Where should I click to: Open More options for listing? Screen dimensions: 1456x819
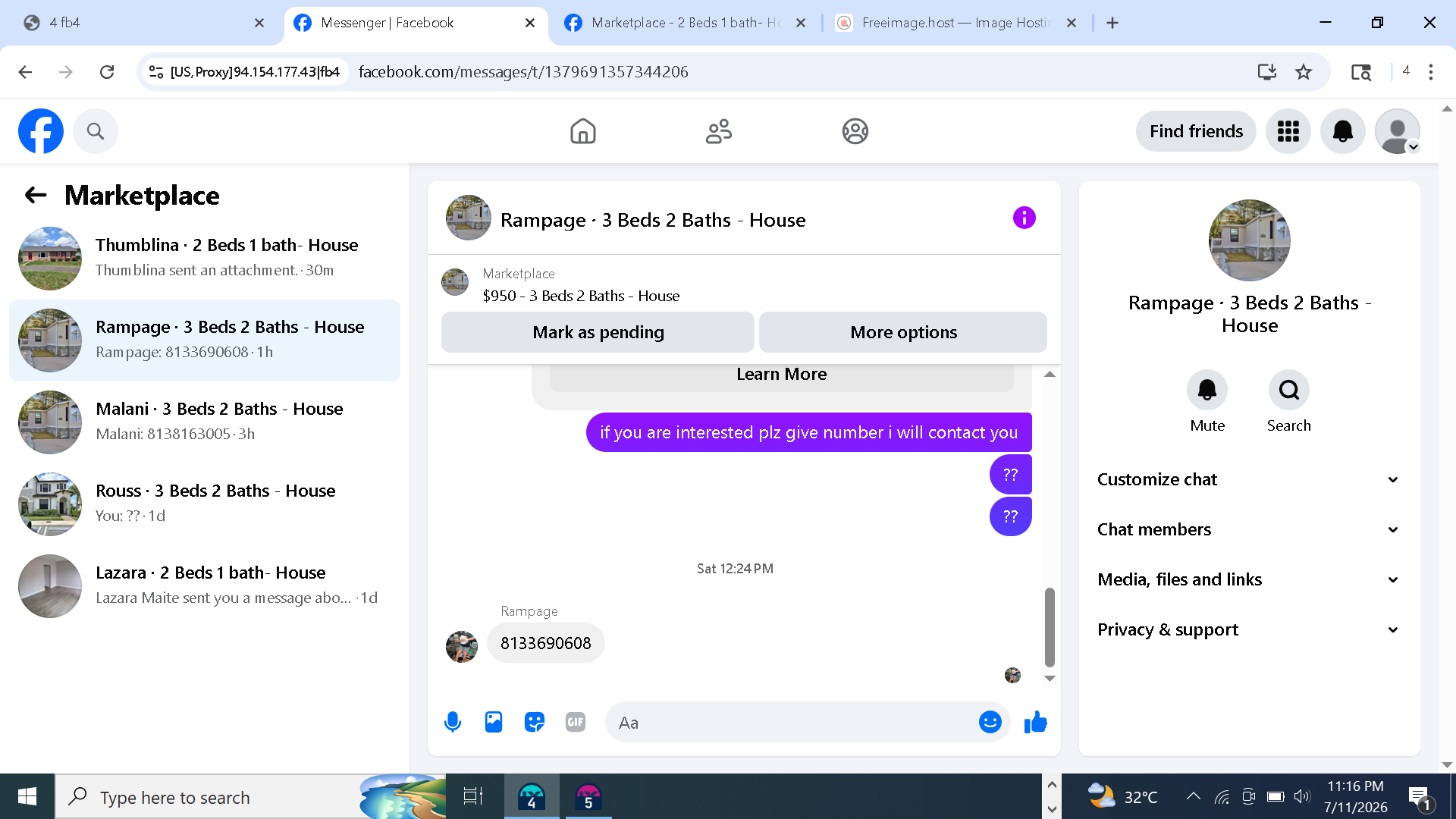[x=903, y=332]
